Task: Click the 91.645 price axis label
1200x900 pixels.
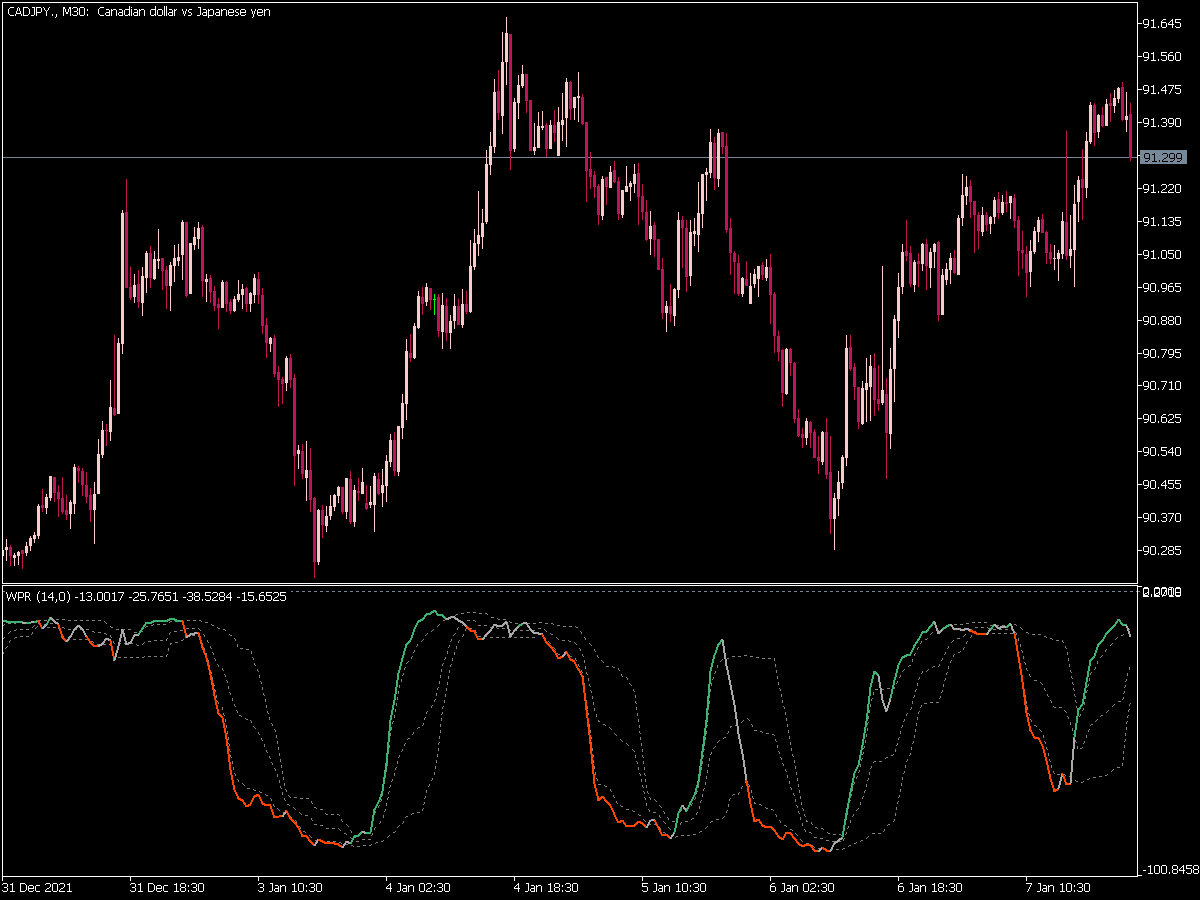Action: [x=1162, y=24]
